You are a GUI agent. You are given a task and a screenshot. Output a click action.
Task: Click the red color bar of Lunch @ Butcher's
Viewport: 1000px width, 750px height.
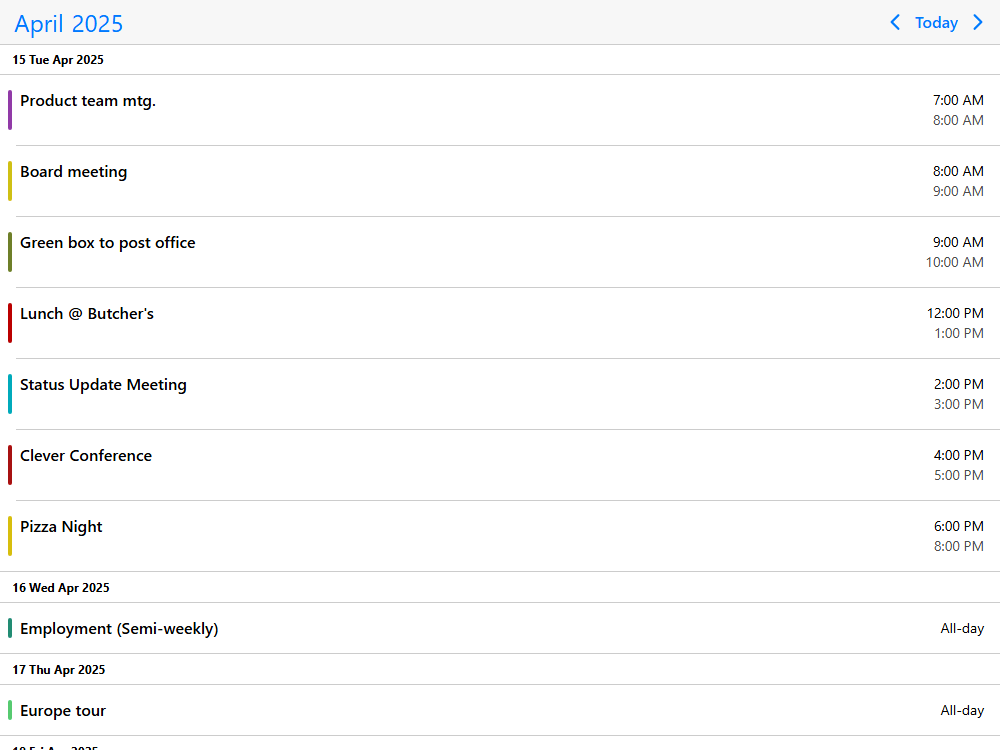[x=10, y=323]
